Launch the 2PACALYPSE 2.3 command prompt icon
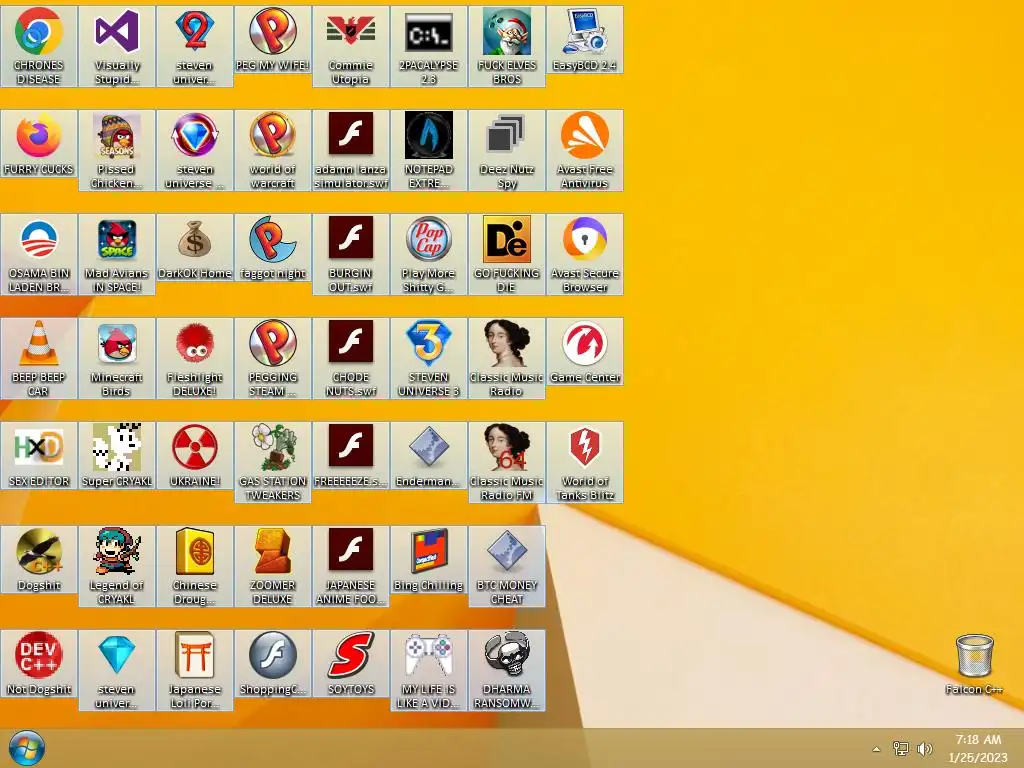The width and height of the screenshot is (1024, 768). pyautogui.click(x=428, y=46)
